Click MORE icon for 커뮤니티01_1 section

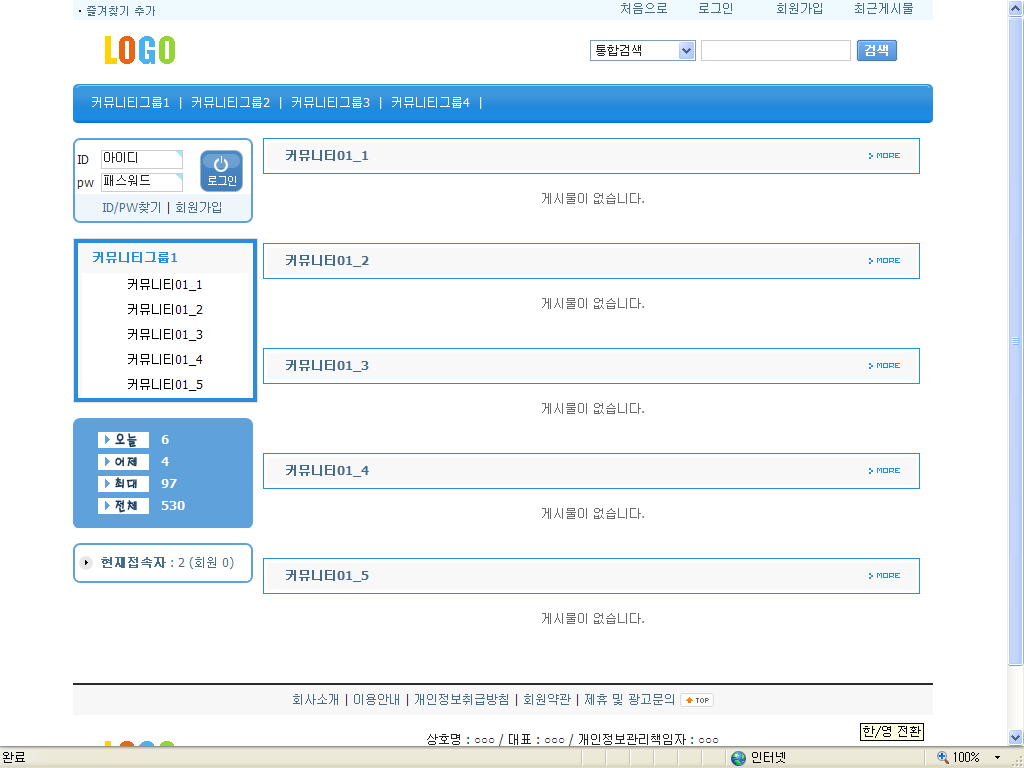pyautogui.click(x=884, y=156)
